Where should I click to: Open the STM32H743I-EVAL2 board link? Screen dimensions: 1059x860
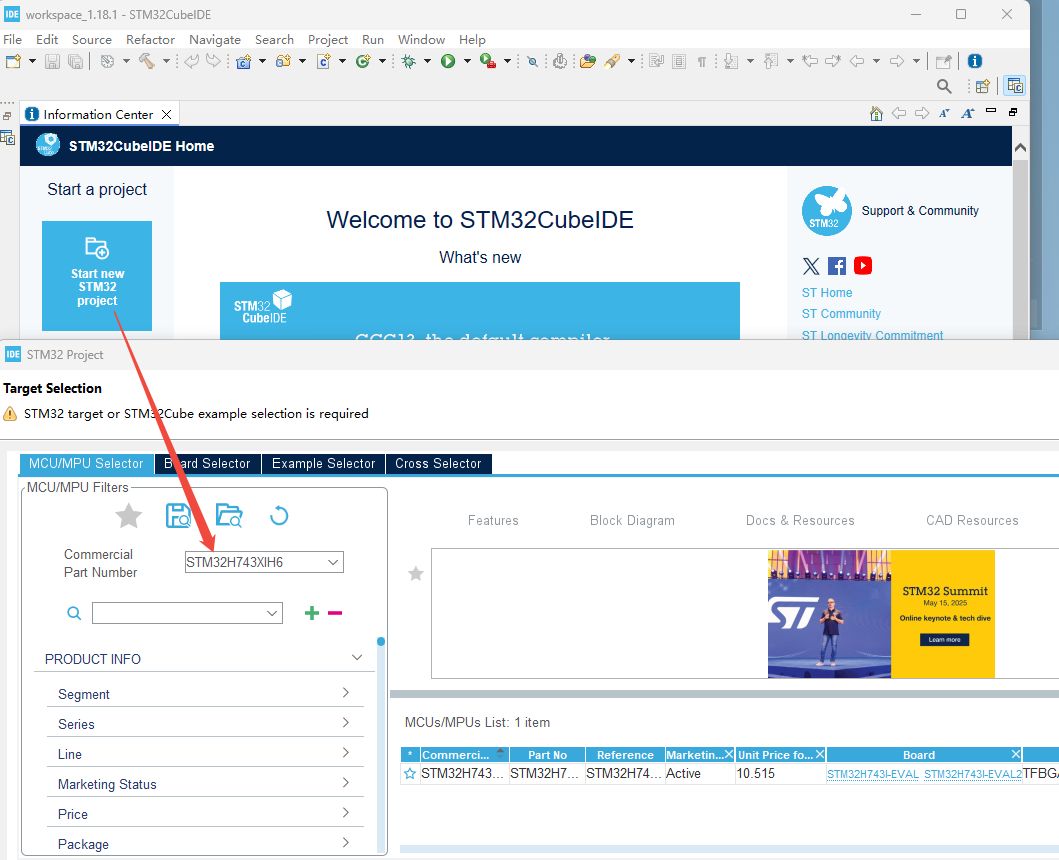point(973,774)
